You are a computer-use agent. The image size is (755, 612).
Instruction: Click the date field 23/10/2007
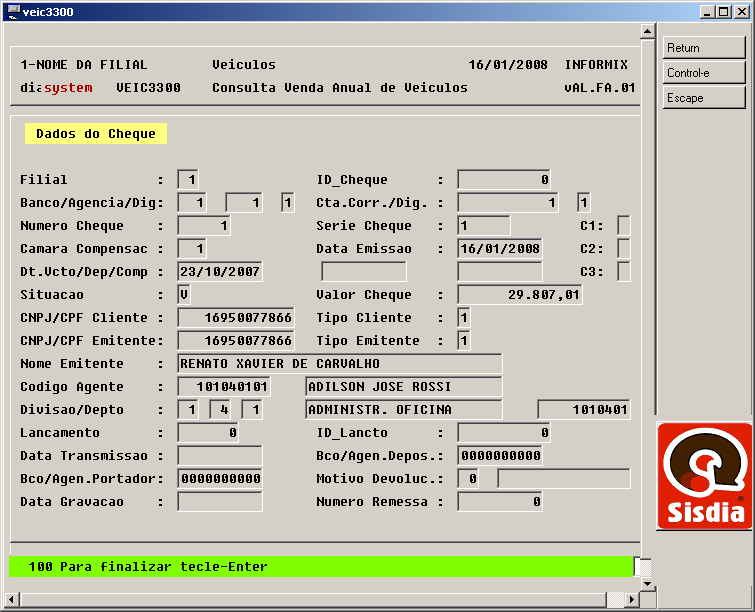pyautogui.click(x=220, y=272)
